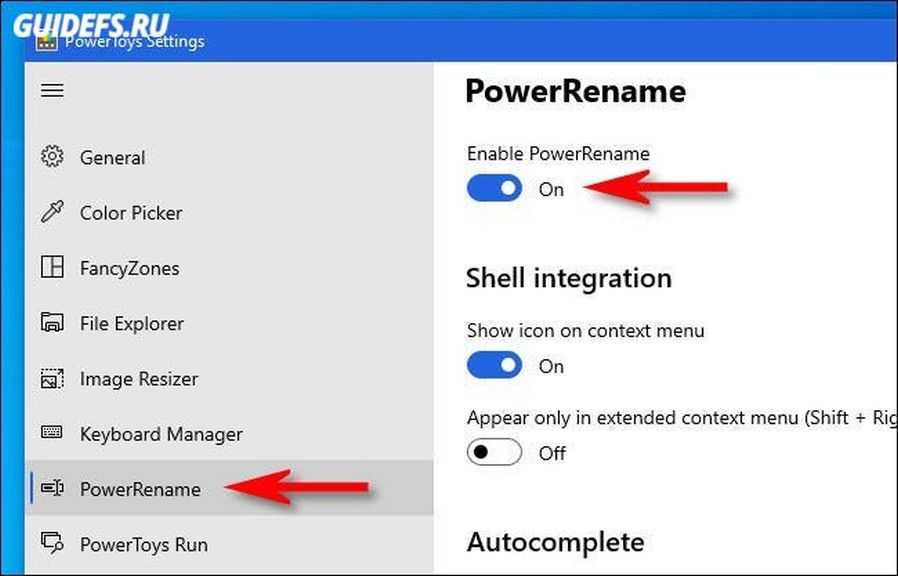Turn off Show icon on context menu
898x576 pixels.
pos(494,366)
